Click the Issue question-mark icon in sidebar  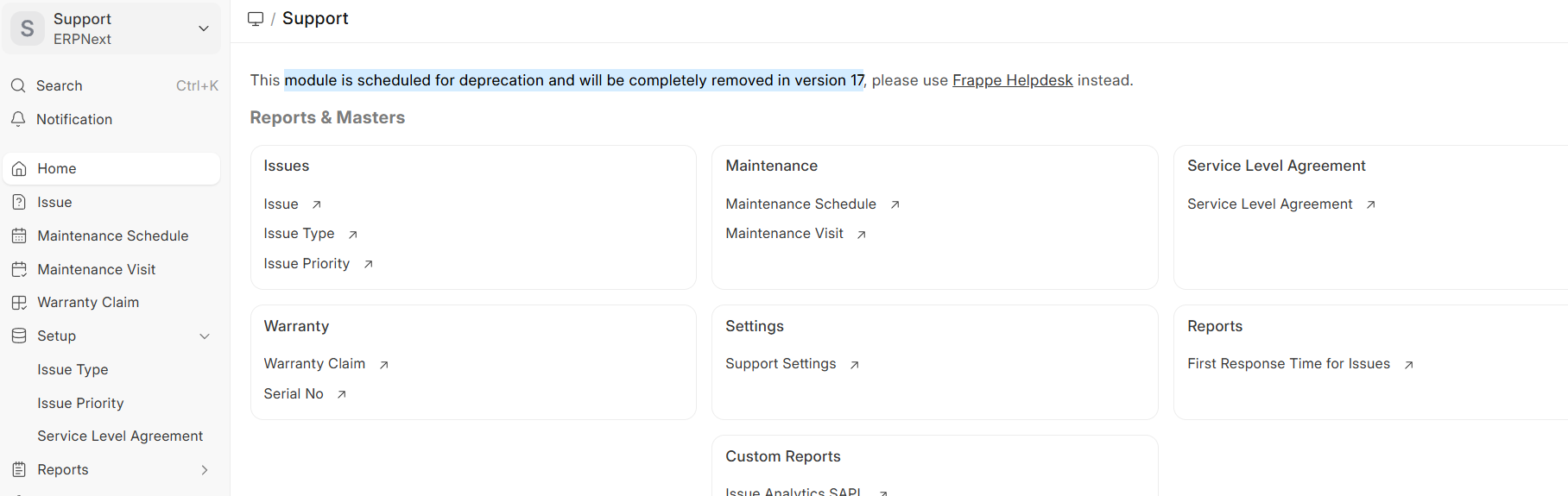pyautogui.click(x=19, y=202)
